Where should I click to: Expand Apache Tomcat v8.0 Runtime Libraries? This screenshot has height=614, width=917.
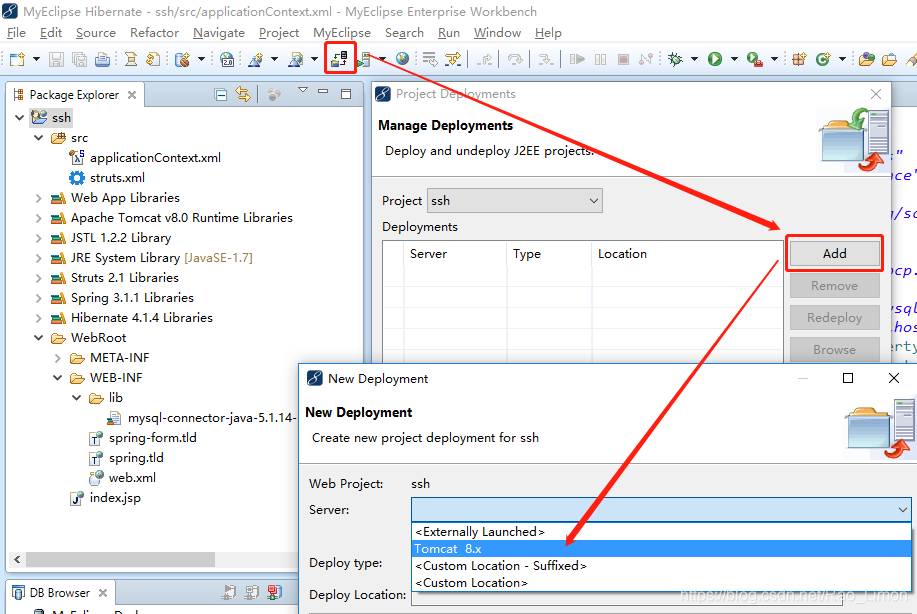[39, 218]
